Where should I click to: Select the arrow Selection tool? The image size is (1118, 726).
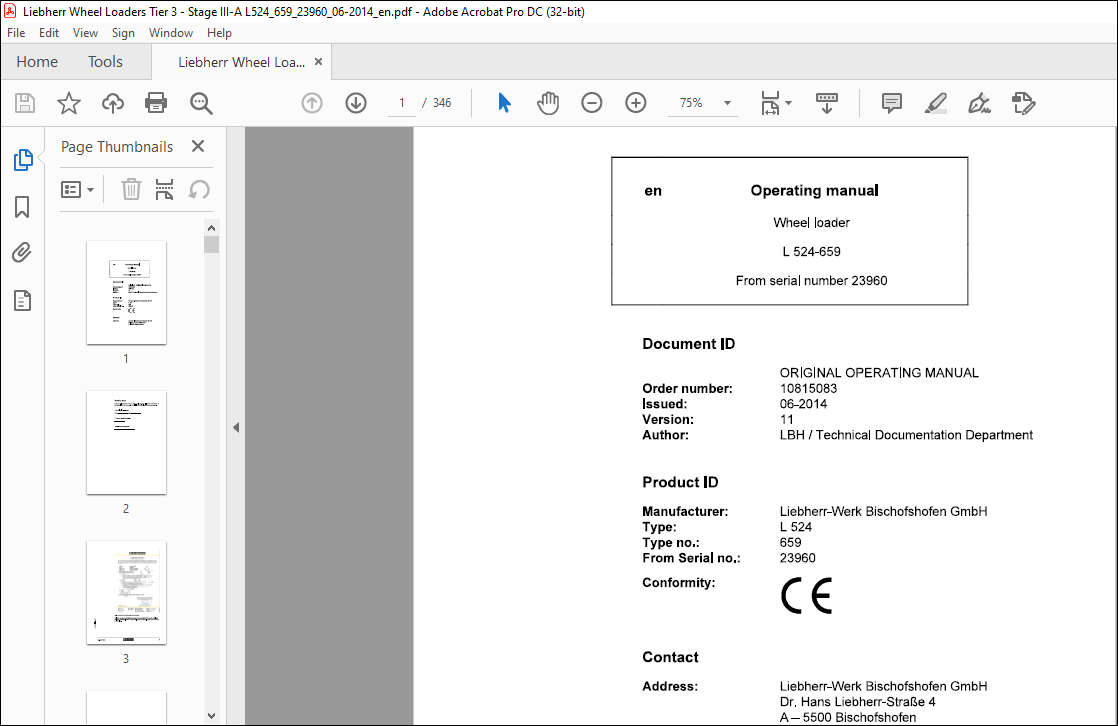point(504,103)
